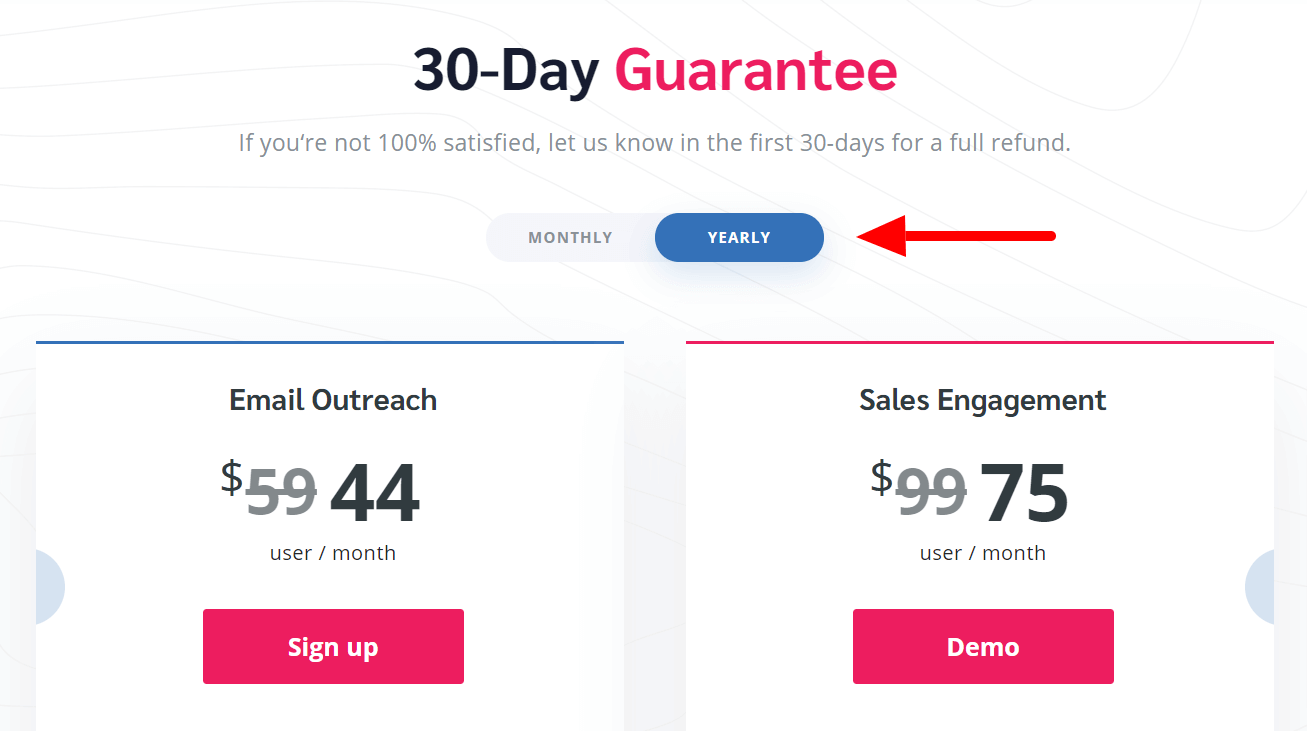The image size is (1307, 731).
Task: Click user / month under Email Outreach price
Action: (333, 553)
